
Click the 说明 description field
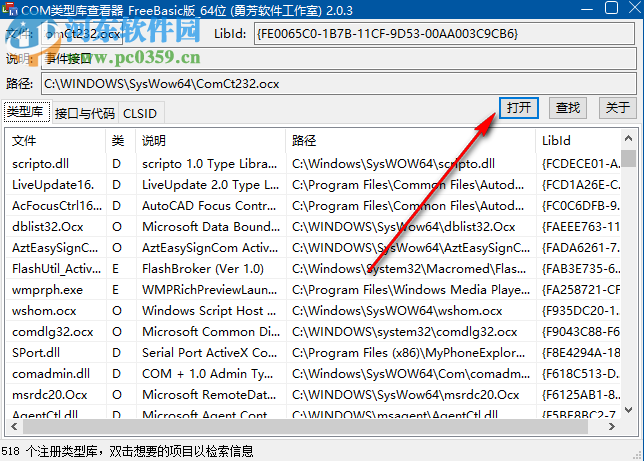[339, 59]
